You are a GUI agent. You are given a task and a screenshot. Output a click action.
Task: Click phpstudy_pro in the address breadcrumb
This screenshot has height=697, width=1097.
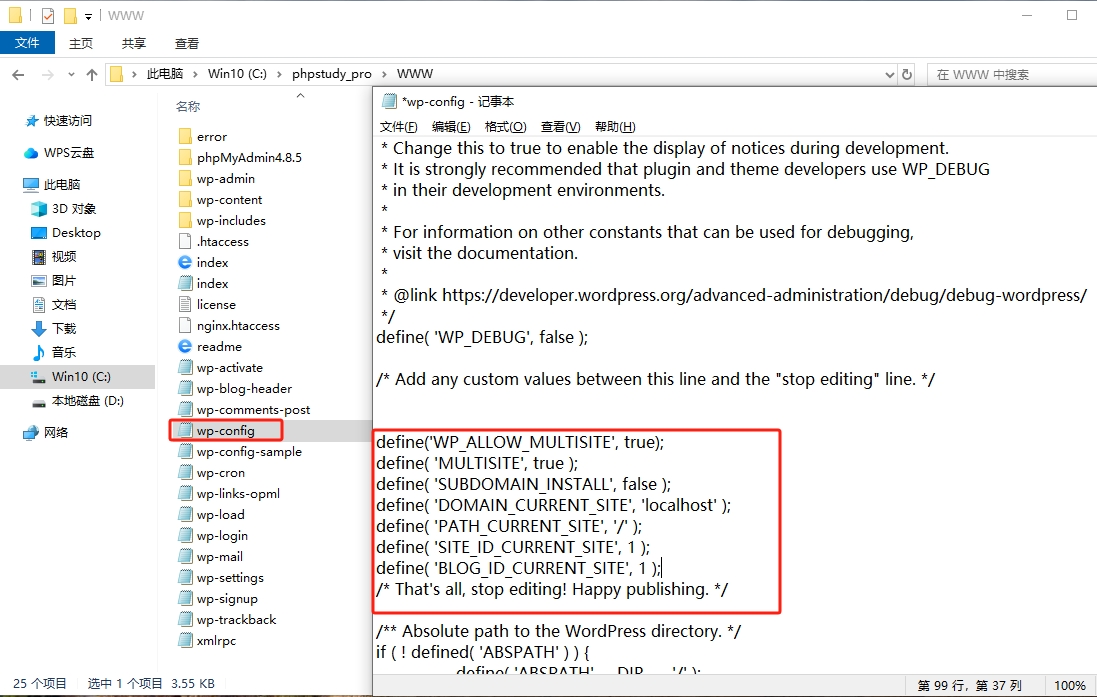[x=332, y=73]
